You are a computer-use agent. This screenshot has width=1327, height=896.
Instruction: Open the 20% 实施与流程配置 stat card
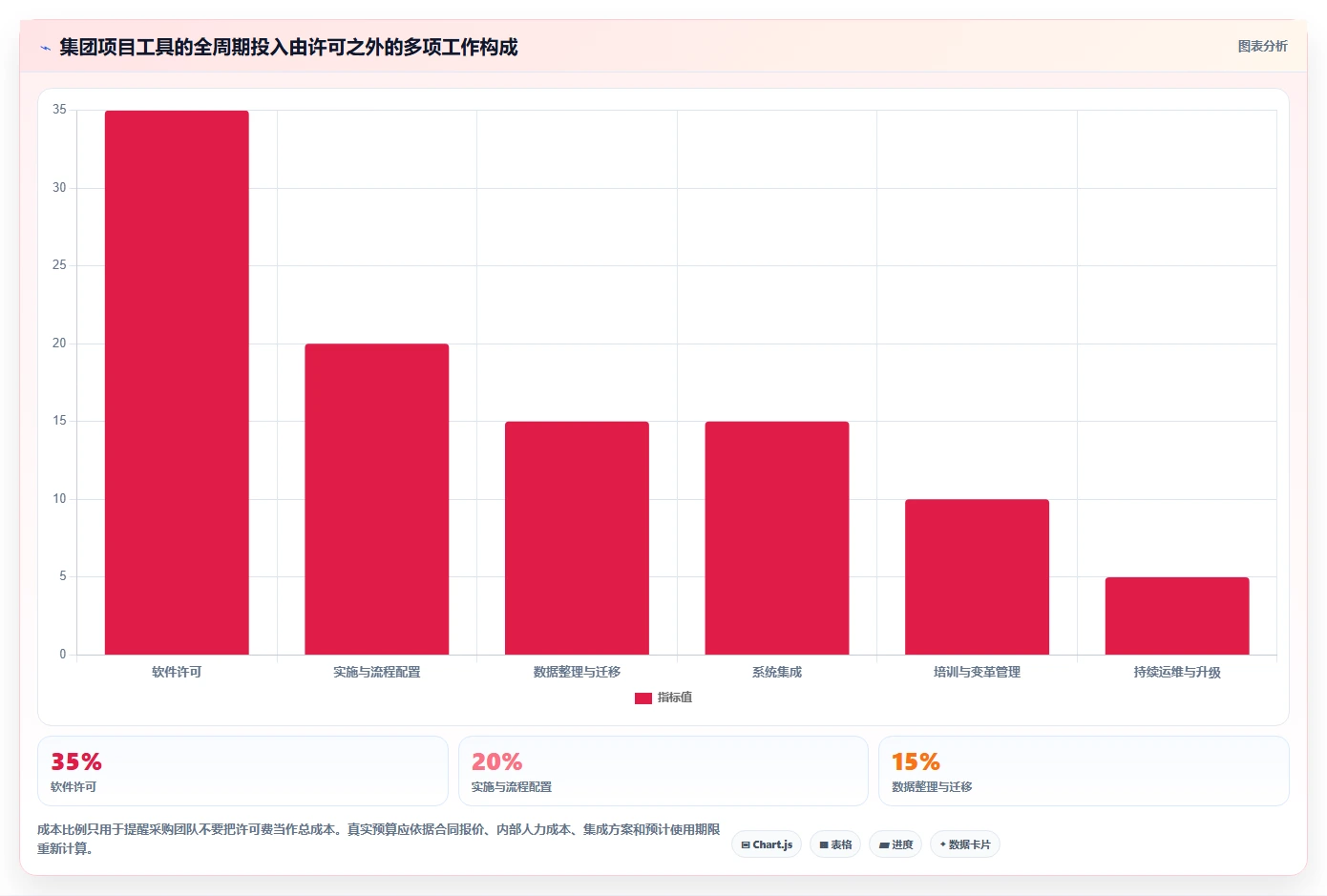pyautogui.click(x=663, y=771)
